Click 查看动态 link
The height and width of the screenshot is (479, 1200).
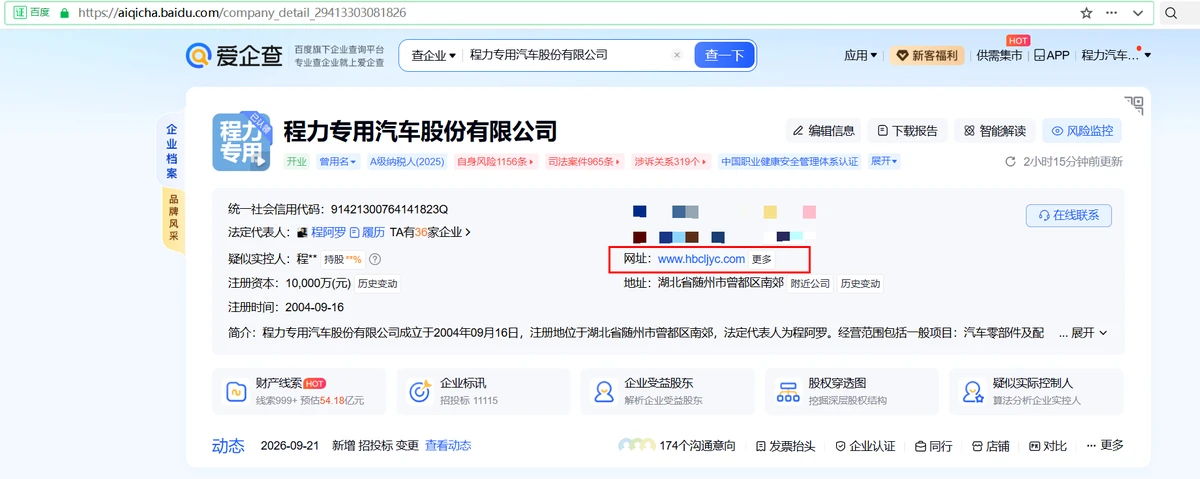(x=448, y=445)
